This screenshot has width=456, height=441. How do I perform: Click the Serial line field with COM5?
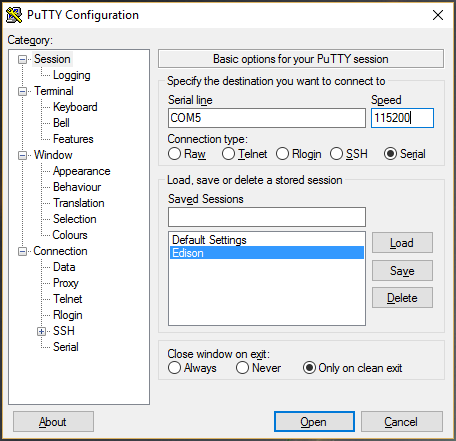tap(267, 118)
